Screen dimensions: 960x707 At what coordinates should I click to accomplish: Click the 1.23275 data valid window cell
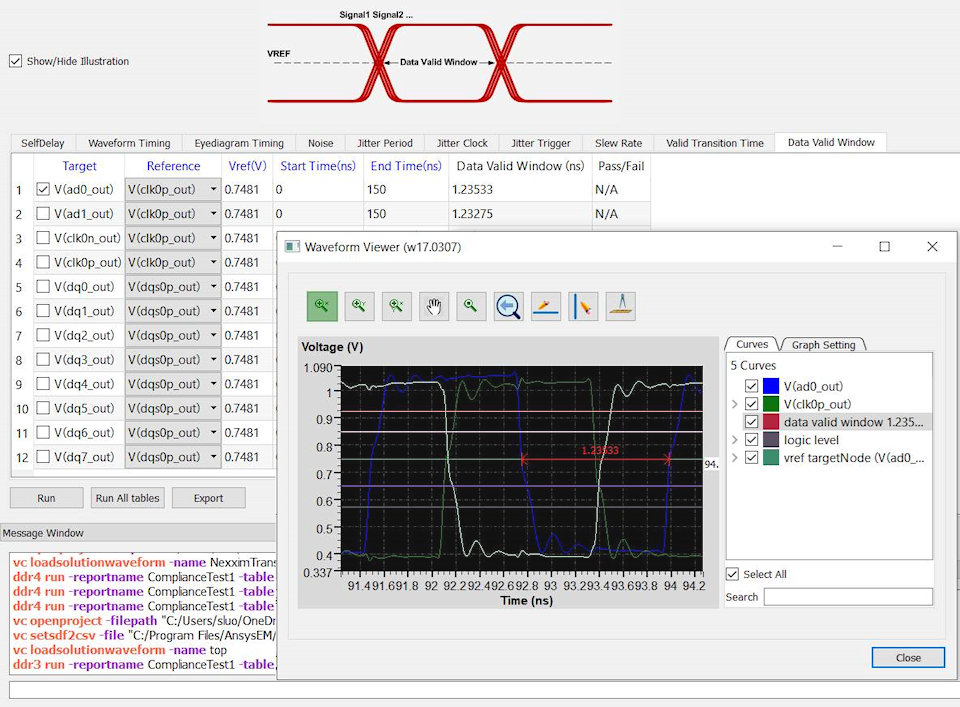(520, 214)
